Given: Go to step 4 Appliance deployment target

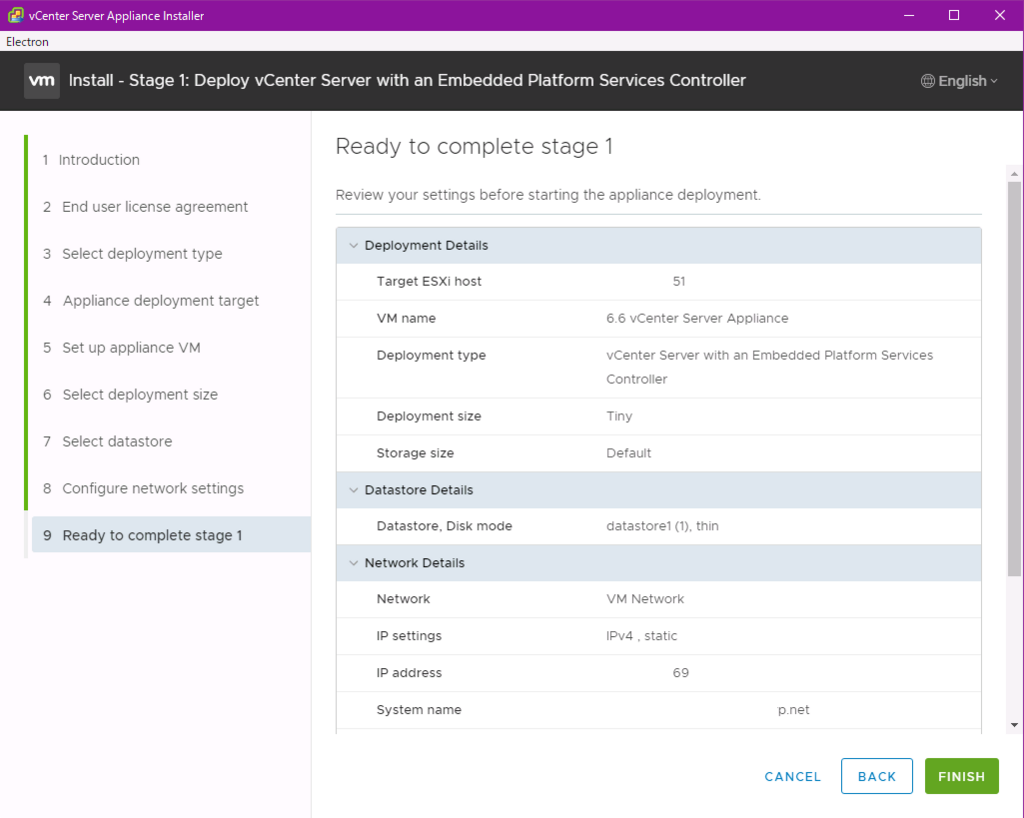Looking at the screenshot, I should (x=151, y=301).
